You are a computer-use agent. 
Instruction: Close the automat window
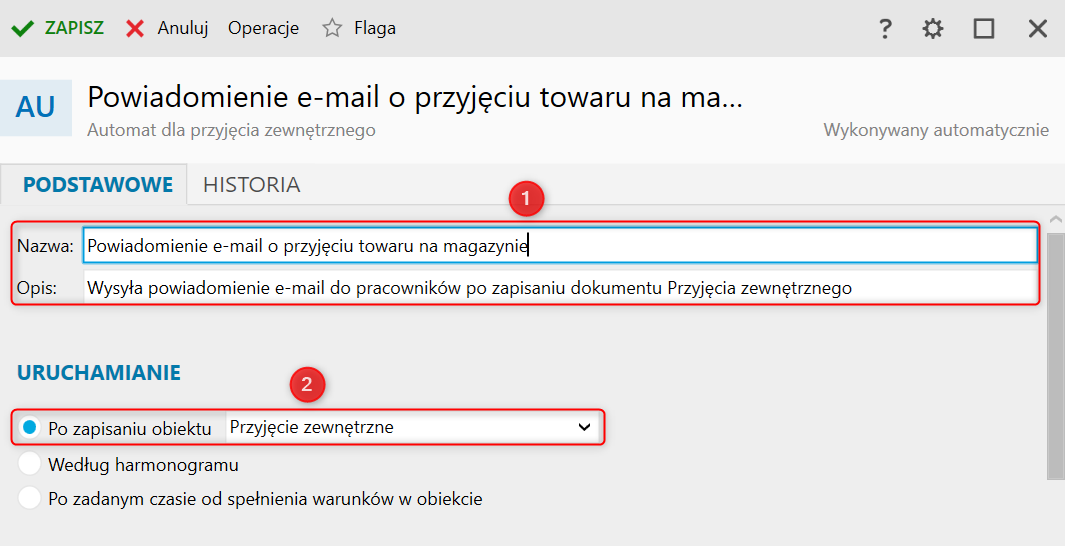point(1038,29)
